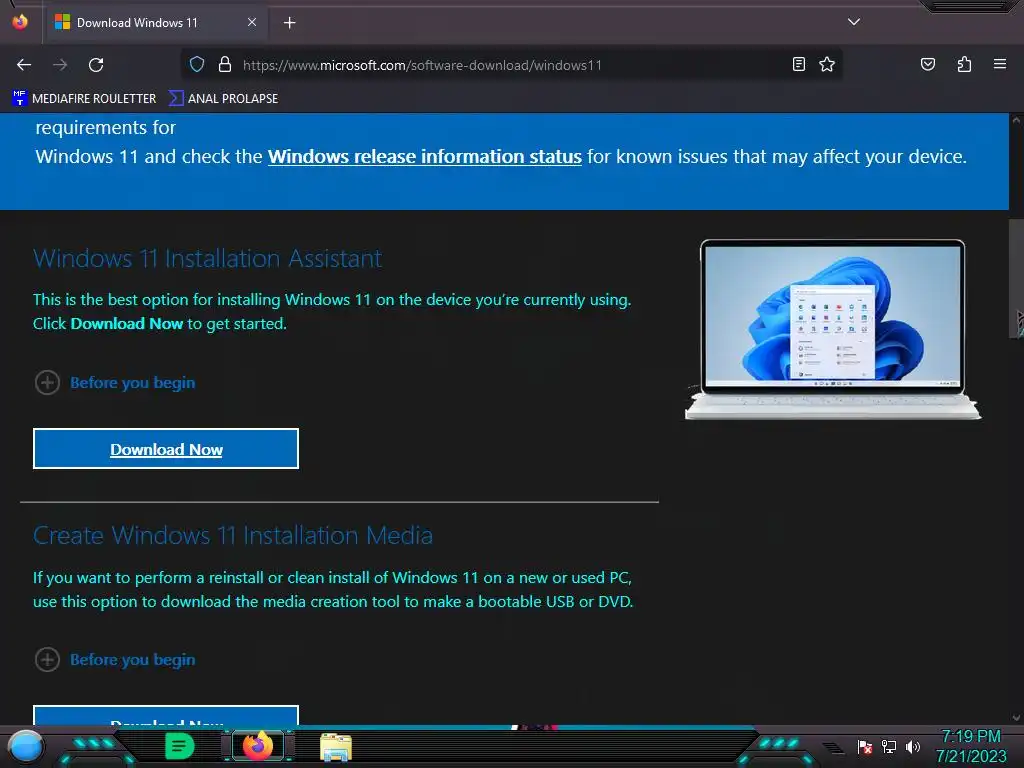Image resolution: width=1024 pixels, height=768 pixels.
Task: Open File Explorer from taskbar
Action: coord(336,747)
